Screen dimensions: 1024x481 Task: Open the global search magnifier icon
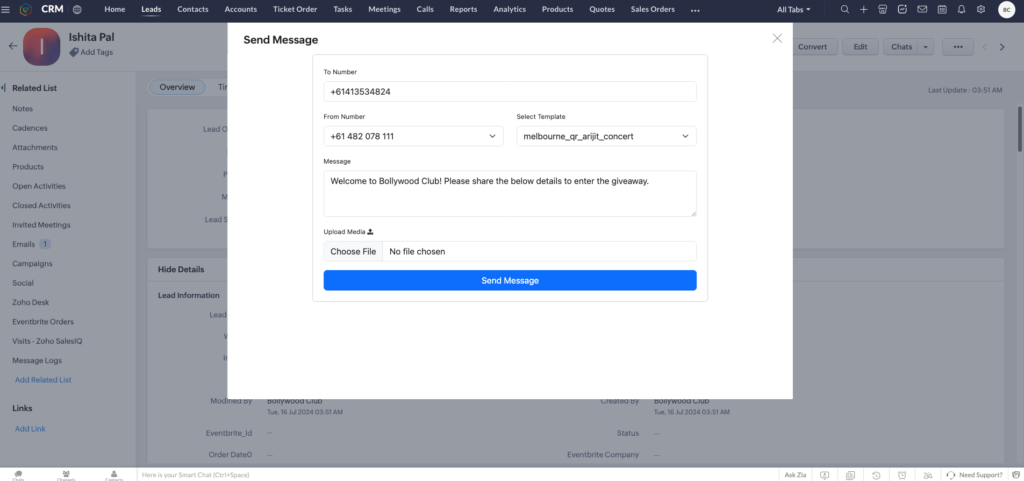tap(845, 9)
